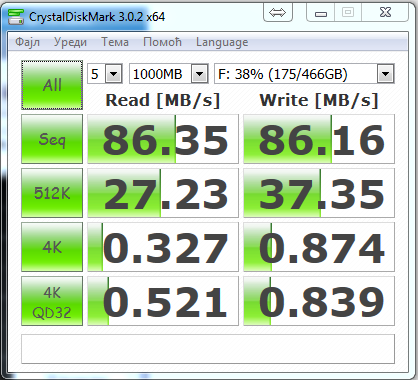Minimize the CrystalDiskMark window
418x380 pixels.
coord(321,13)
